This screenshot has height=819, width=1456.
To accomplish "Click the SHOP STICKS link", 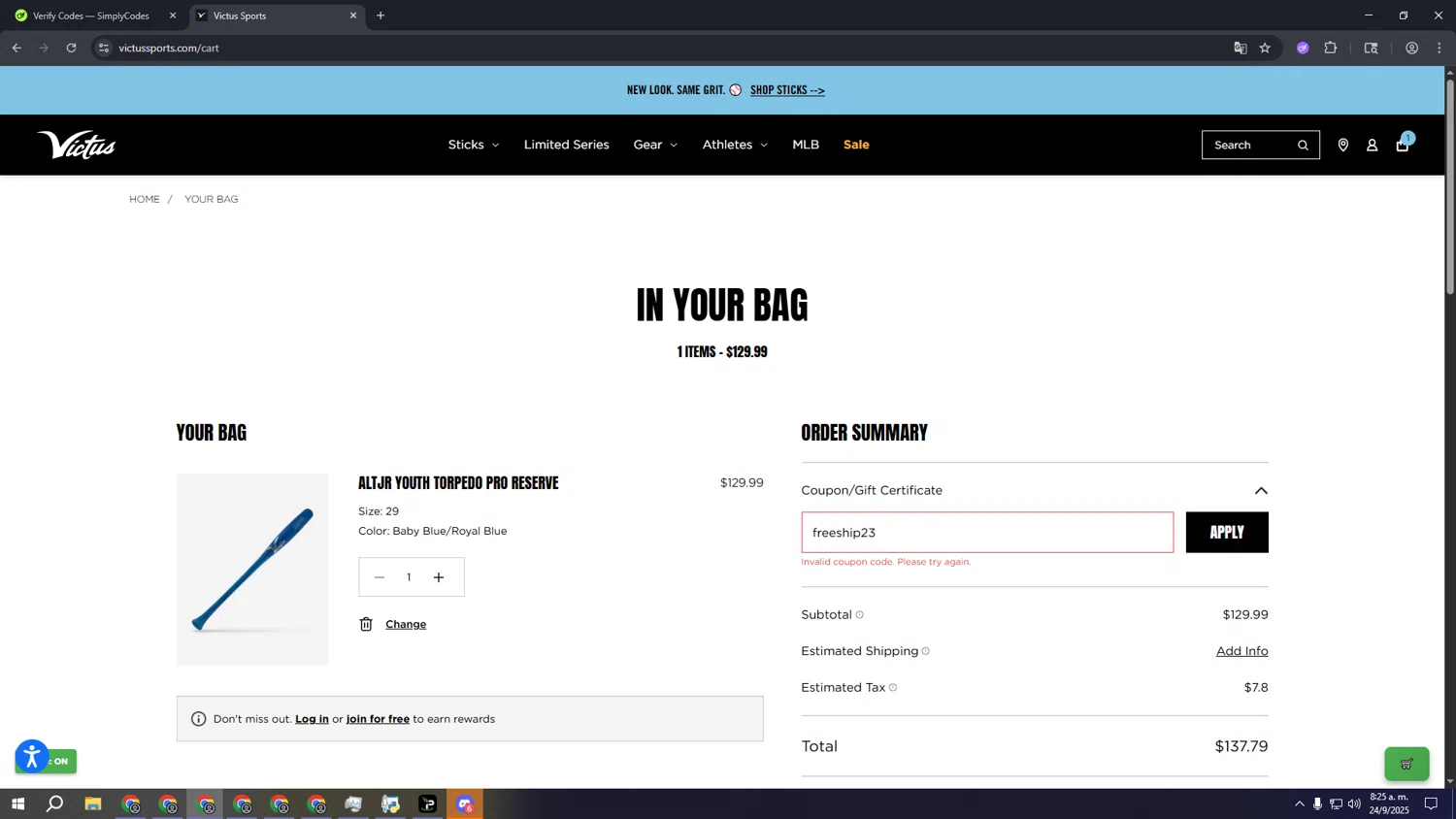I will 787,90.
